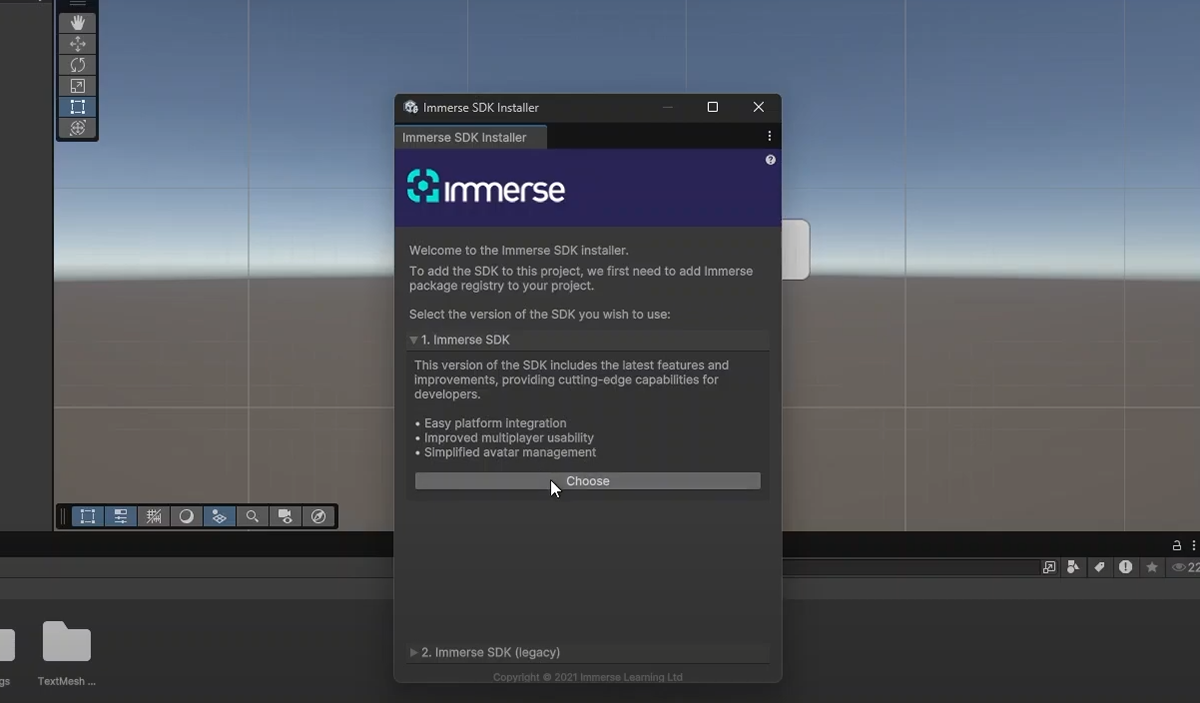Click the installer title bar Unity icon
Image resolution: width=1200 pixels, height=703 pixels.
[410, 107]
